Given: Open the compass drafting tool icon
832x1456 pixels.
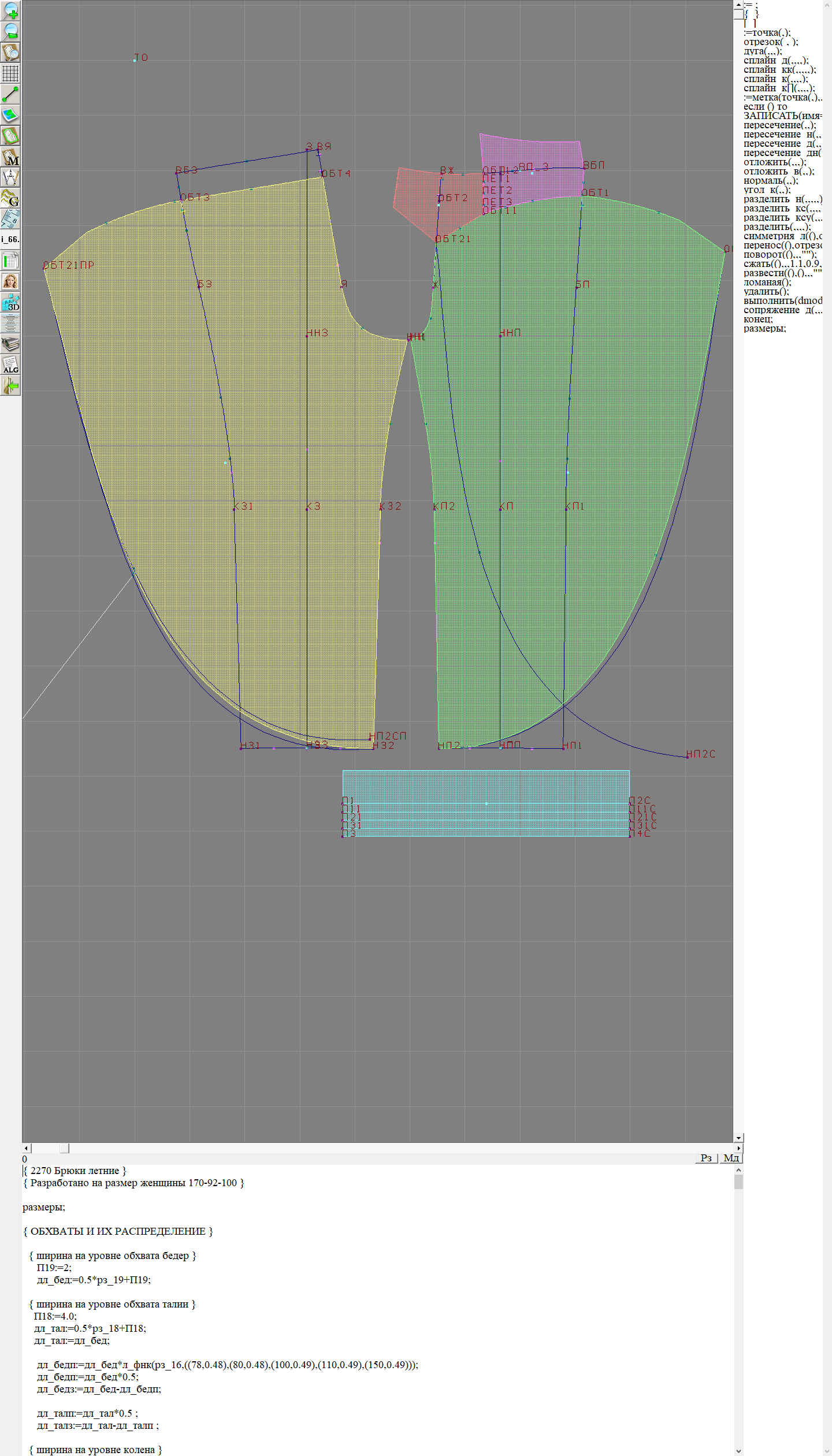Looking at the screenshot, I should 10,177.
